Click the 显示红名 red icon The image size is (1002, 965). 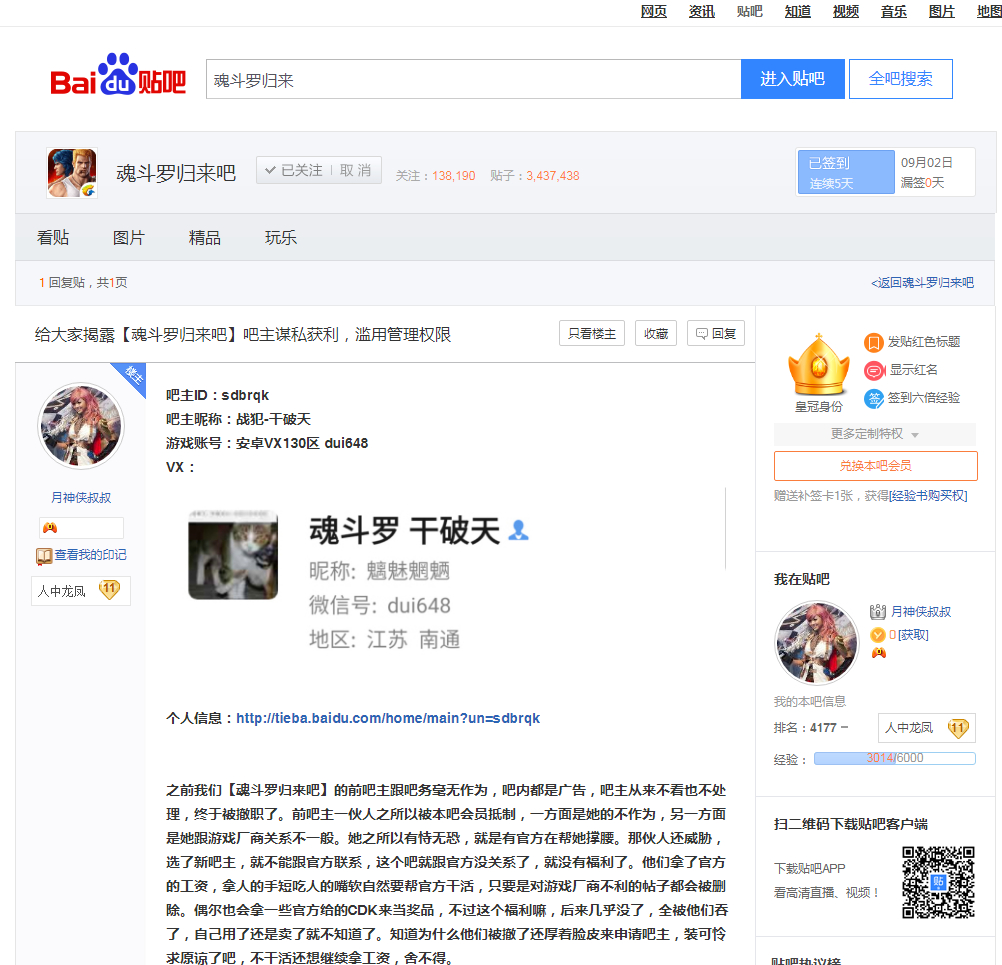(874, 371)
